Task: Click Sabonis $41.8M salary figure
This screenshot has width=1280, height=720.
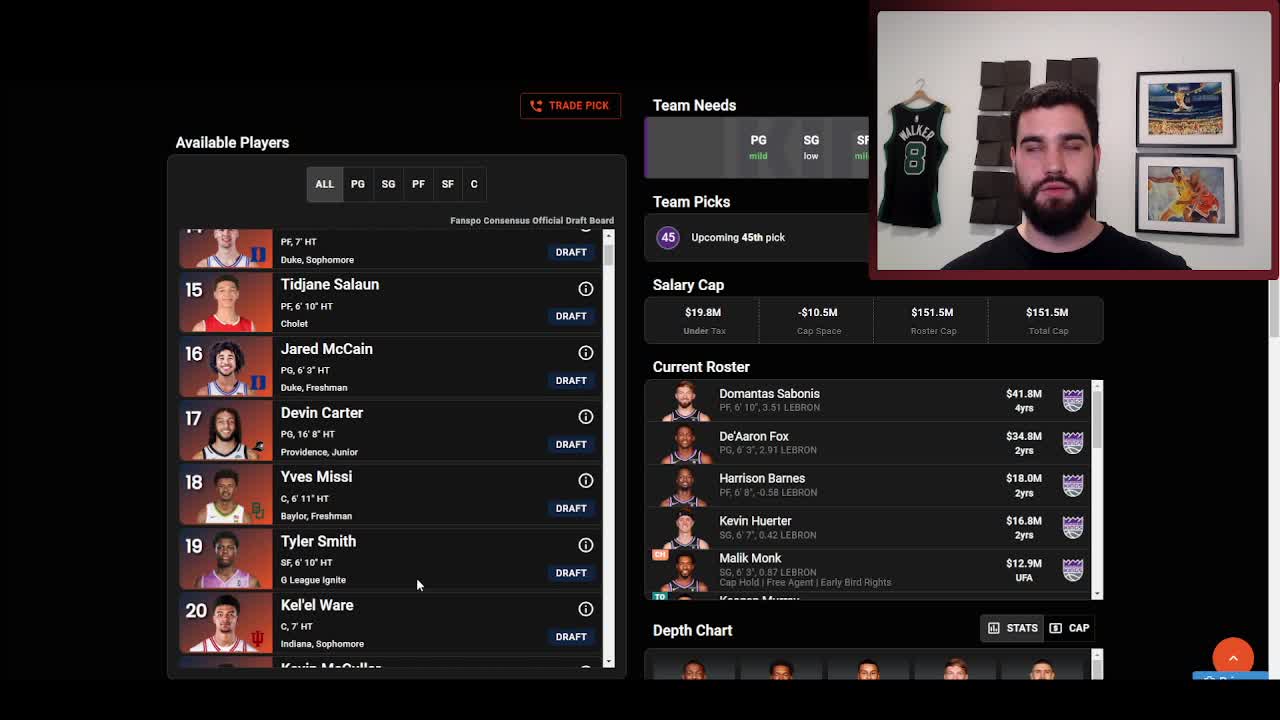Action: coord(1024,394)
